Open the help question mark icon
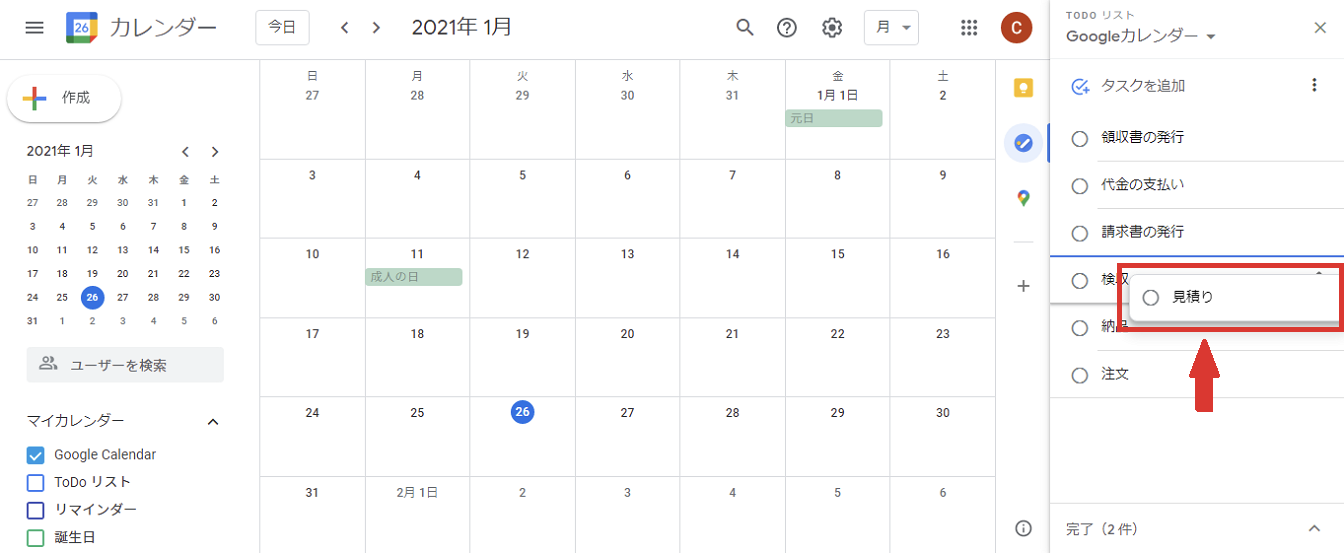Screen dimensions: 1344x553 click(x=787, y=28)
